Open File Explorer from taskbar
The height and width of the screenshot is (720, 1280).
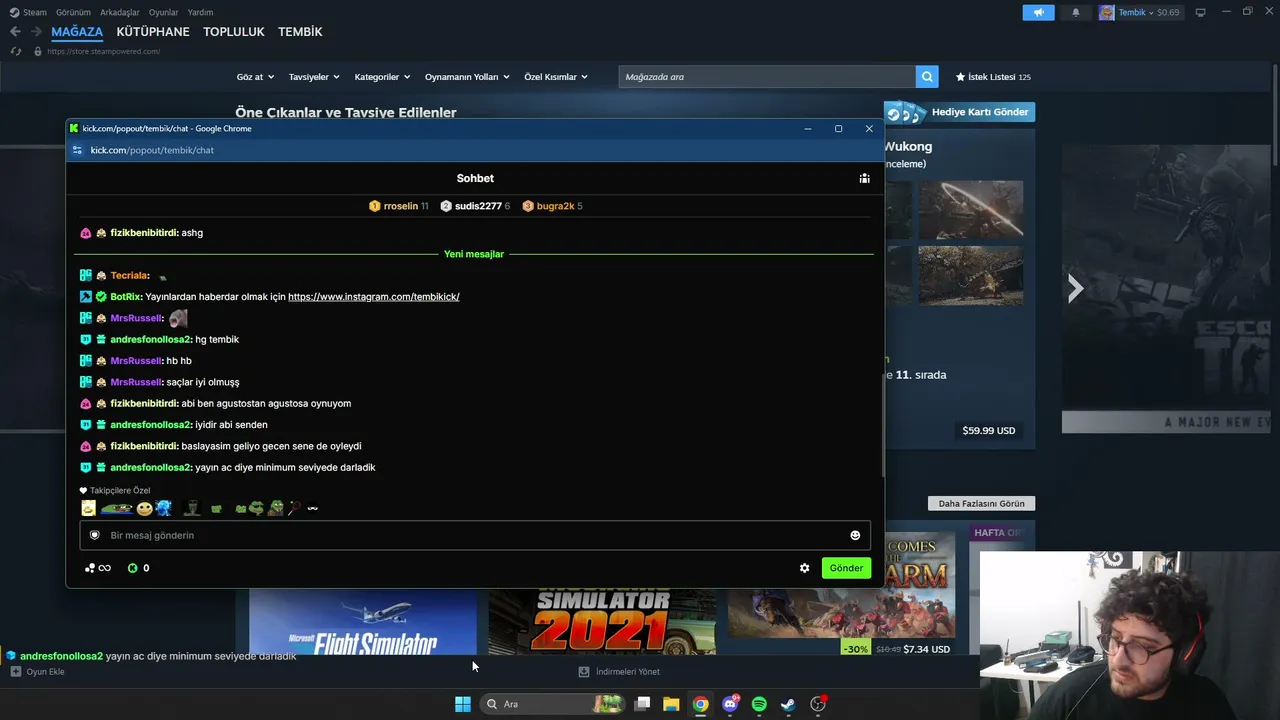pos(671,704)
